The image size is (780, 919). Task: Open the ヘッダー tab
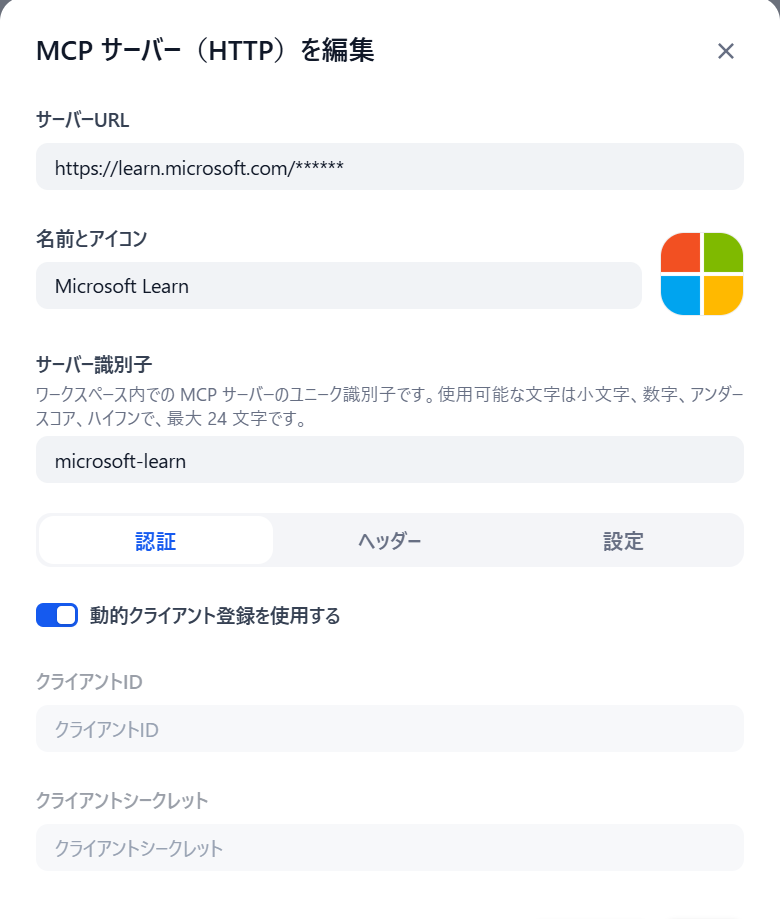coord(390,541)
